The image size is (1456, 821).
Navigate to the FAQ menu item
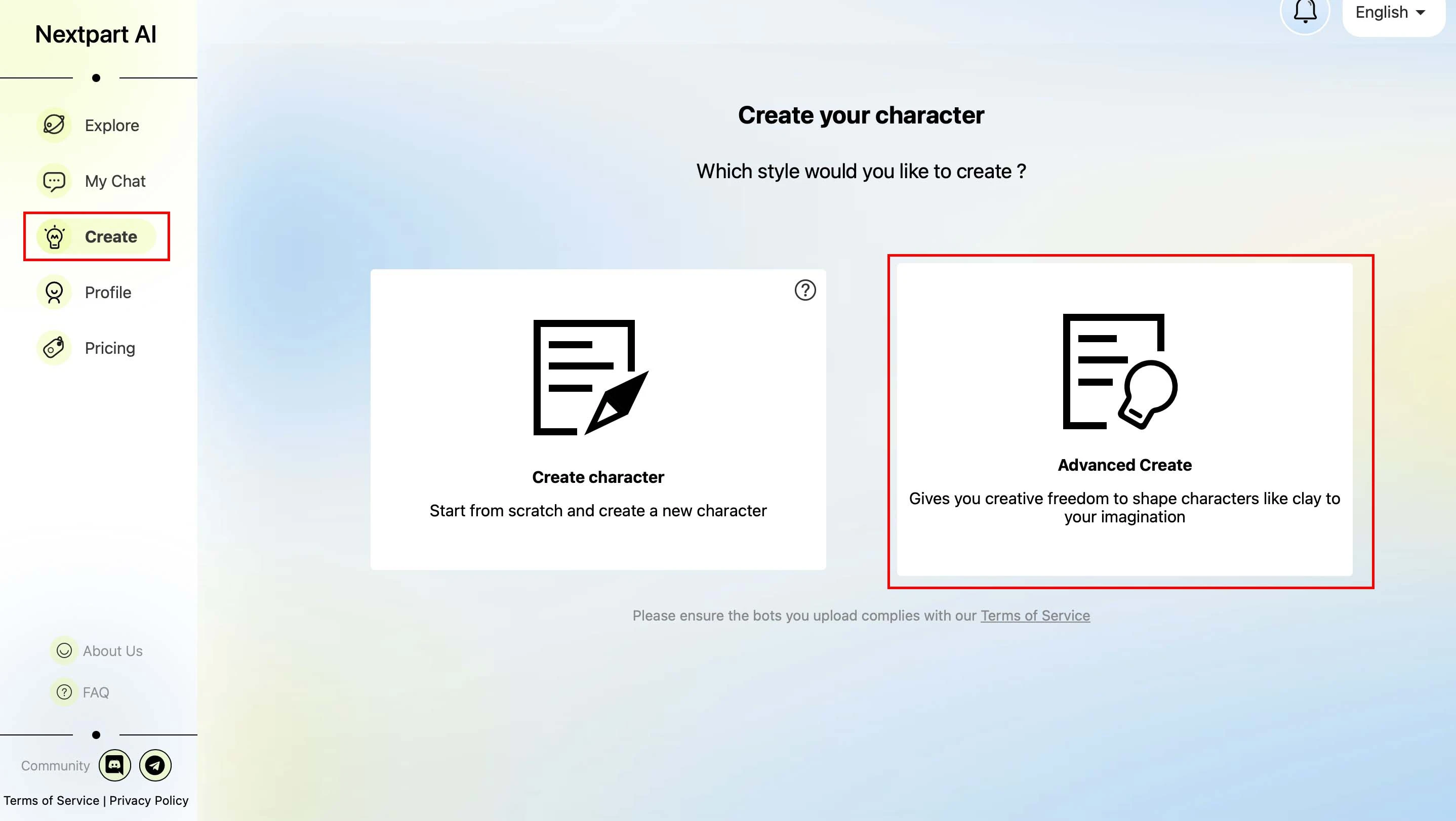[x=96, y=692]
